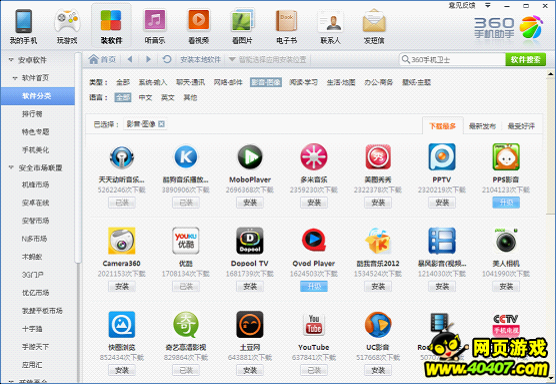Open the Dopool TV app icon
This screenshot has height=384, width=556.
(x=250, y=241)
